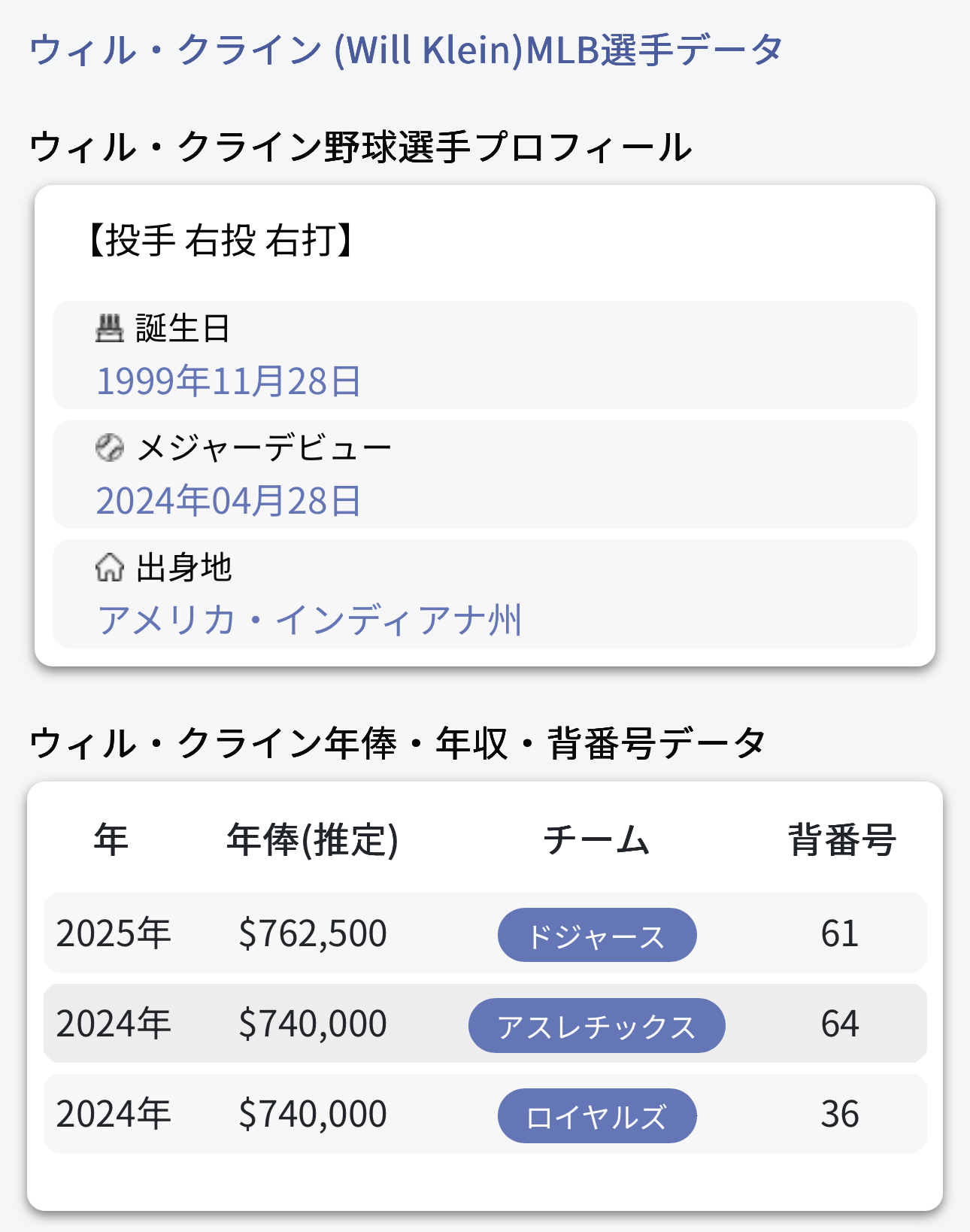Click uniform number 61
This screenshot has height=1232, width=970.
(x=840, y=933)
